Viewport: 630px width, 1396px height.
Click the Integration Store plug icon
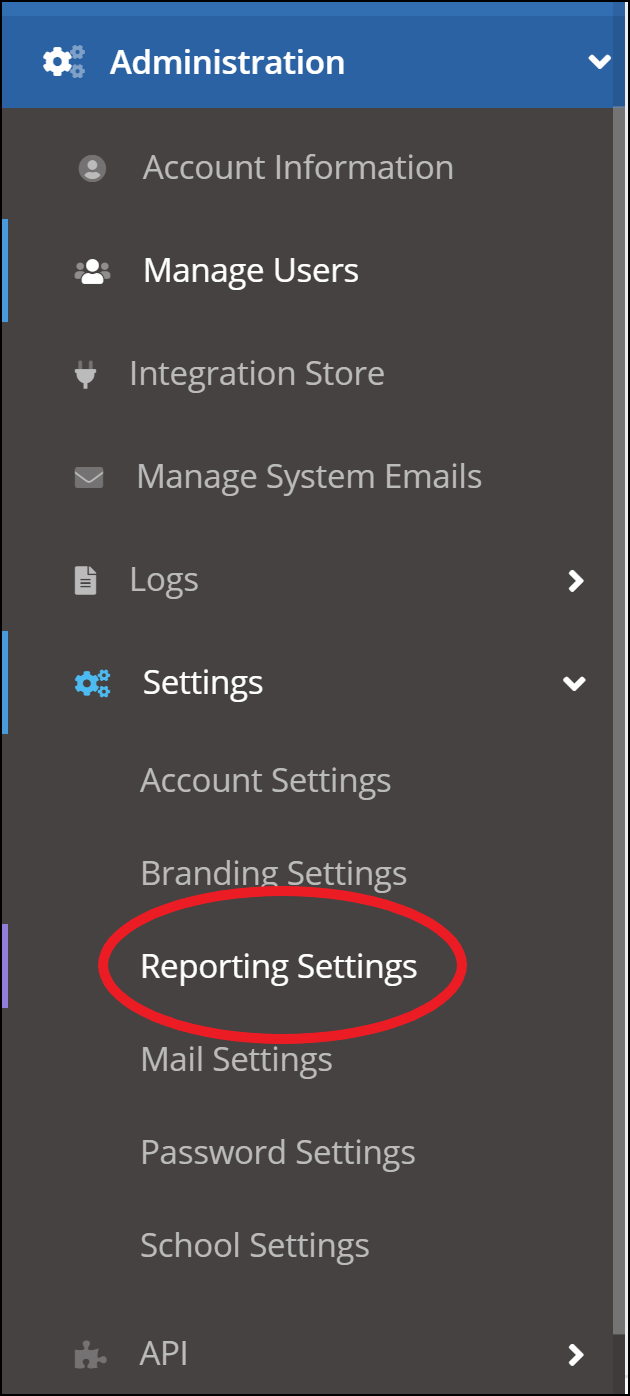tap(86, 374)
